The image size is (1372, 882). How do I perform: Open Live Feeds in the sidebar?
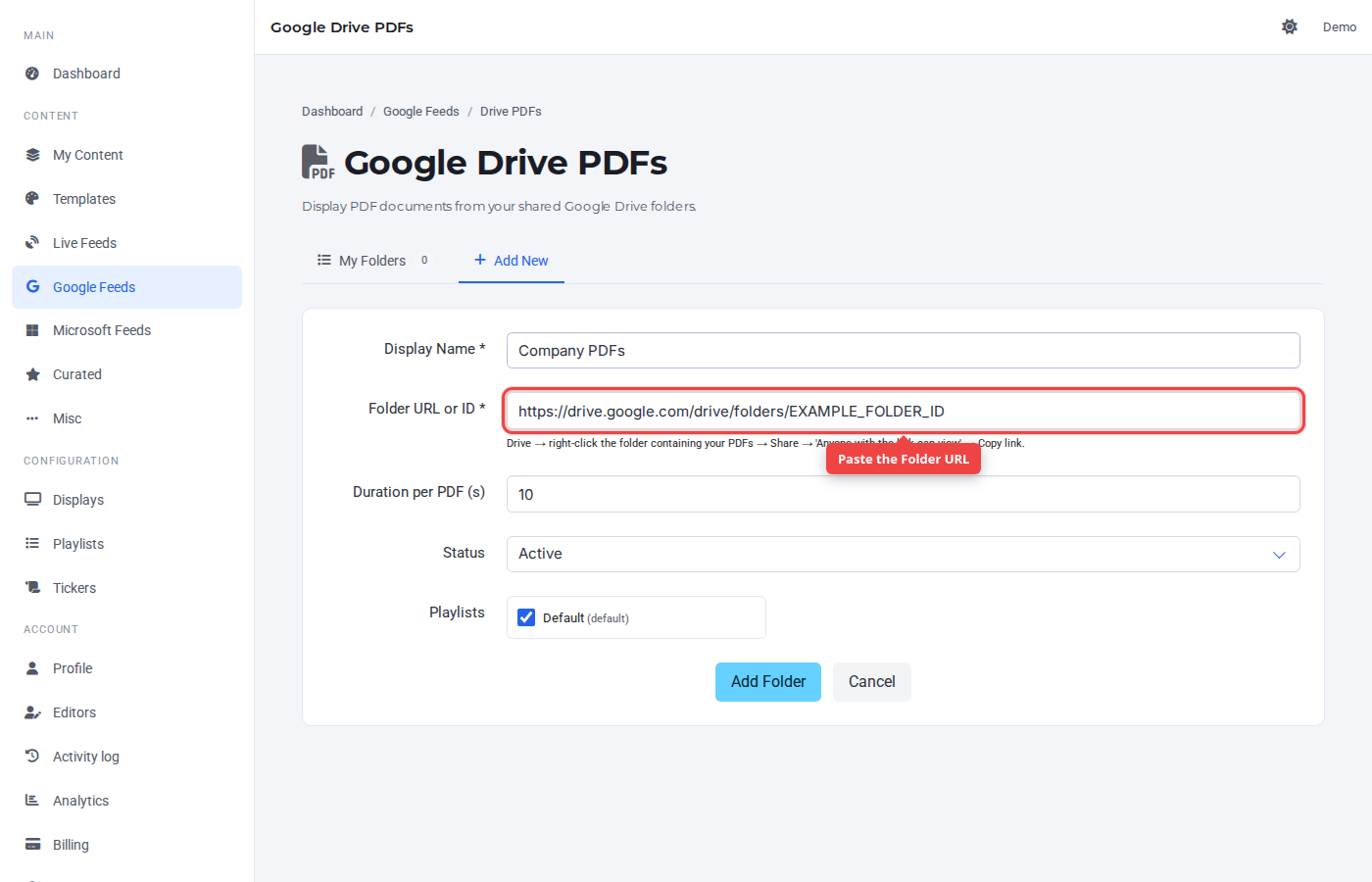(126, 243)
